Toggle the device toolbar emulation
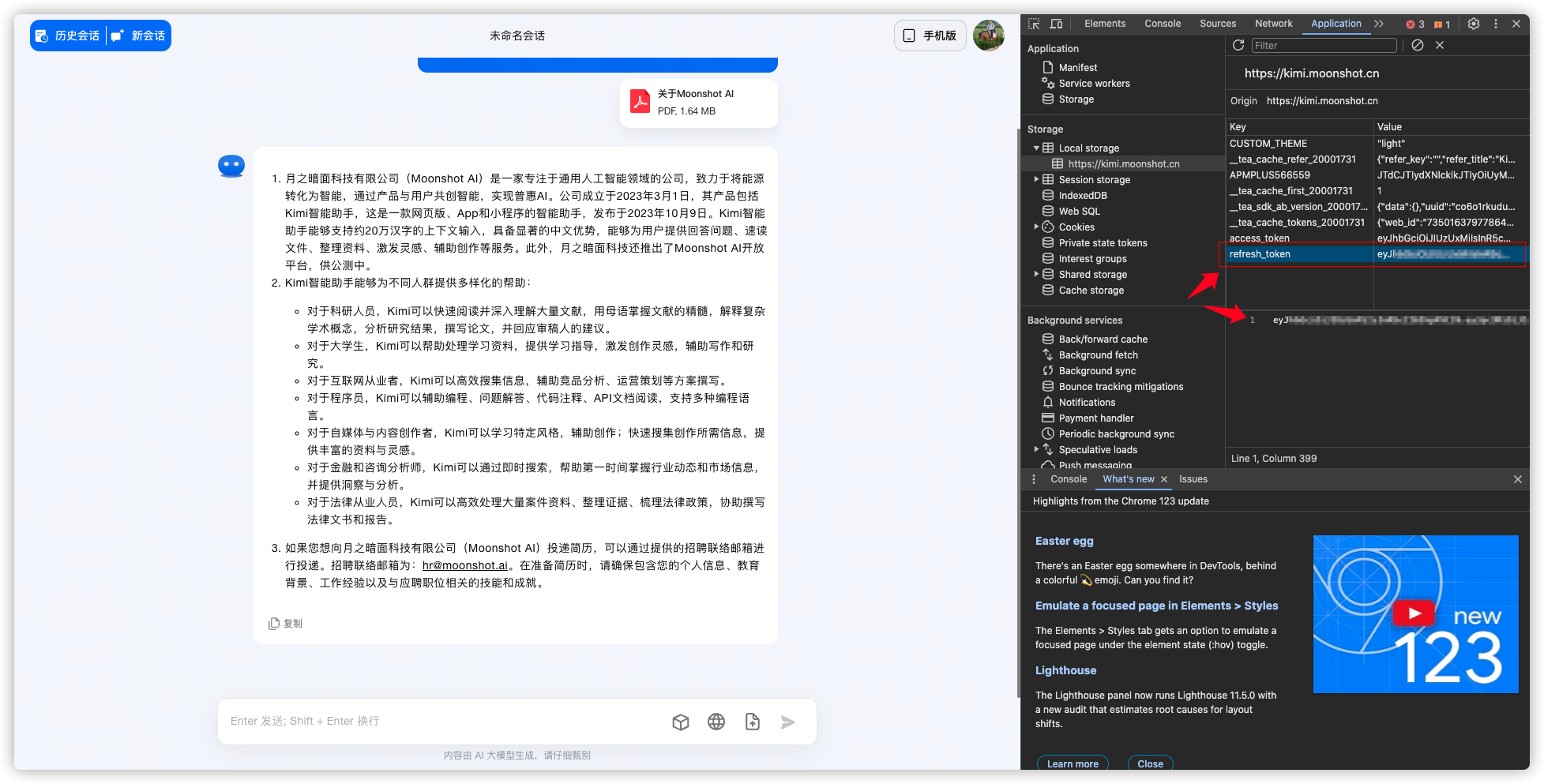This screenshot has width=1544, height=784. click(1055, 24)
